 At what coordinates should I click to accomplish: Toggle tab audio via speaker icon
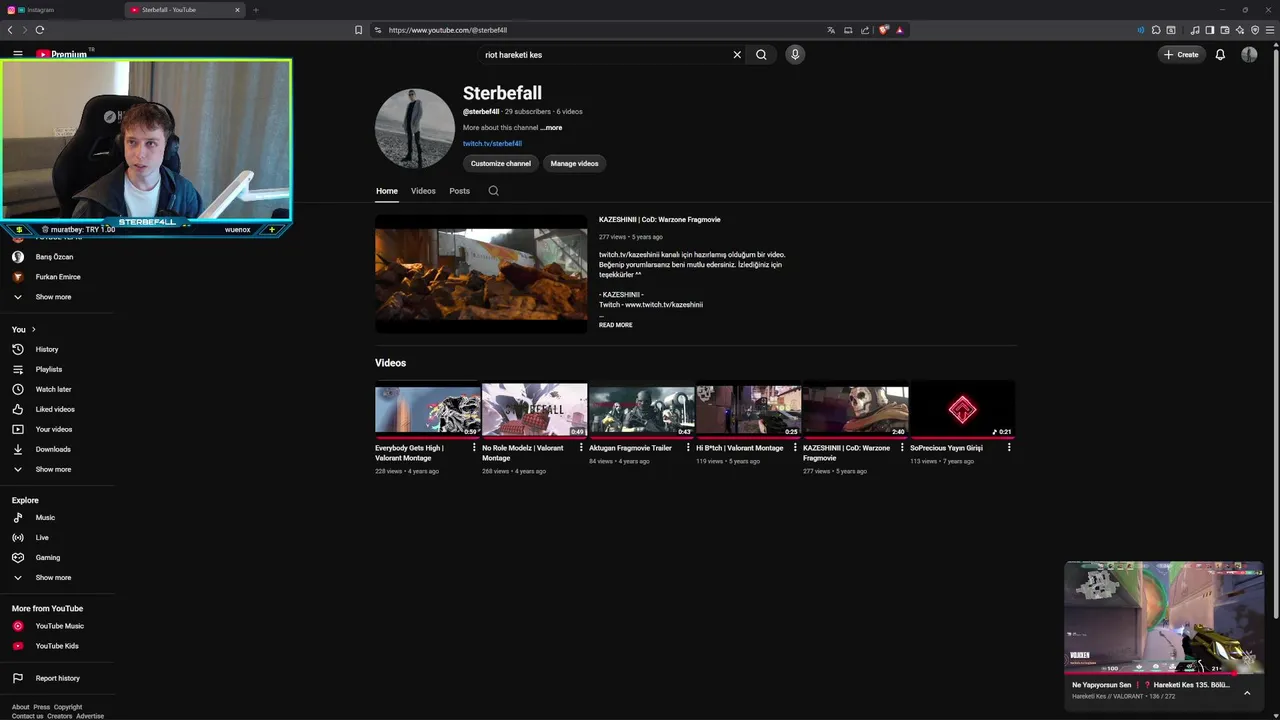(1140, 30)
